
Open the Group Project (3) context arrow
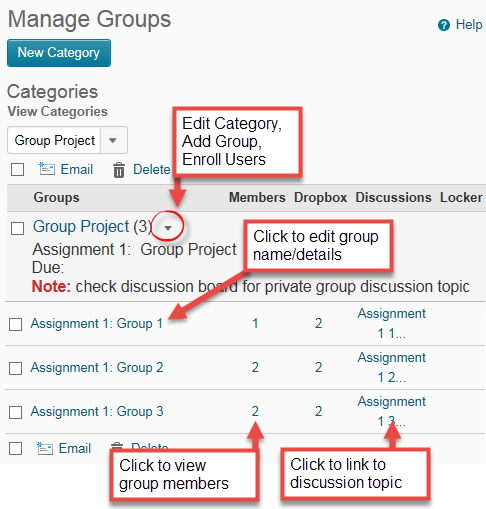pyautogui.click(x=168, y=228)
